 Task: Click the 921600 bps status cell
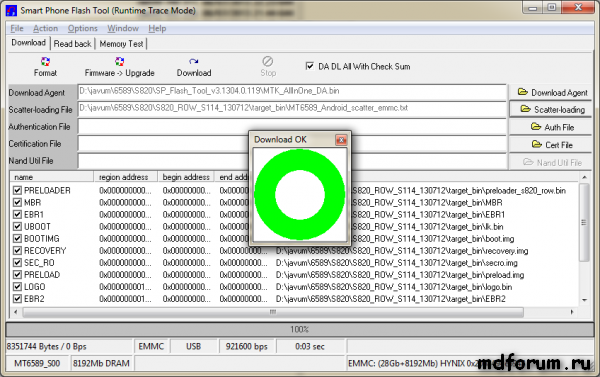tap(247, 346)
